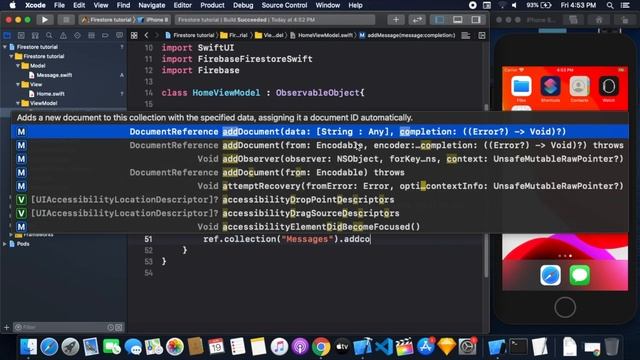Open Watch app in the simulator
This screenshot has width=640, height=360.
point(609,86)
